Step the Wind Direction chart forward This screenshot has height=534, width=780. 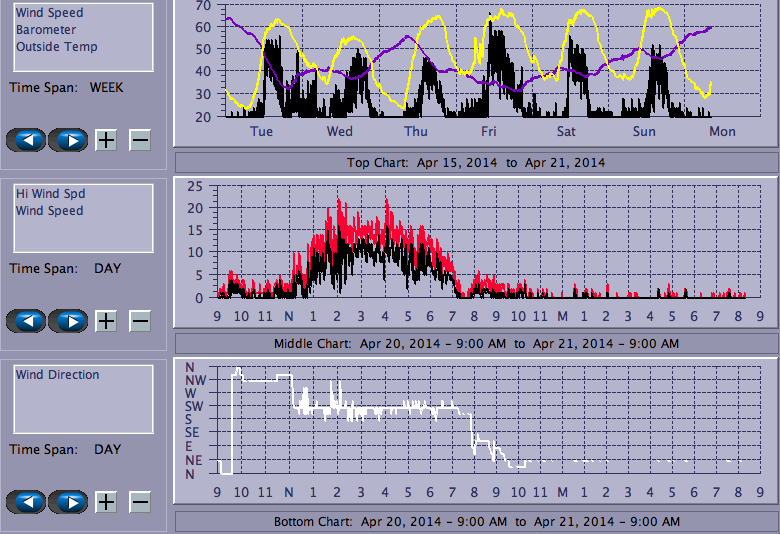click(x=68, y=502)
